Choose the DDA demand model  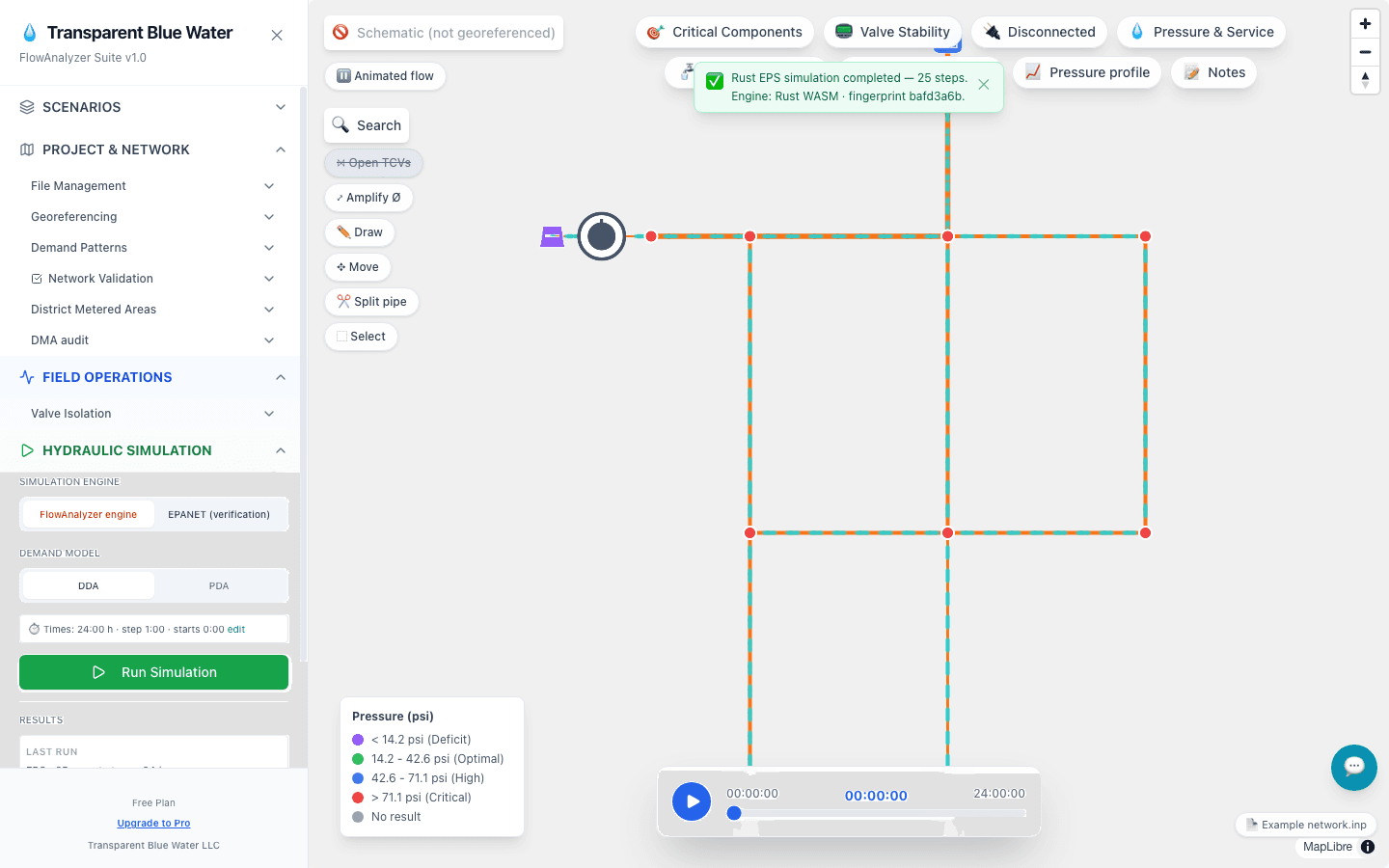tap(88, 585)
